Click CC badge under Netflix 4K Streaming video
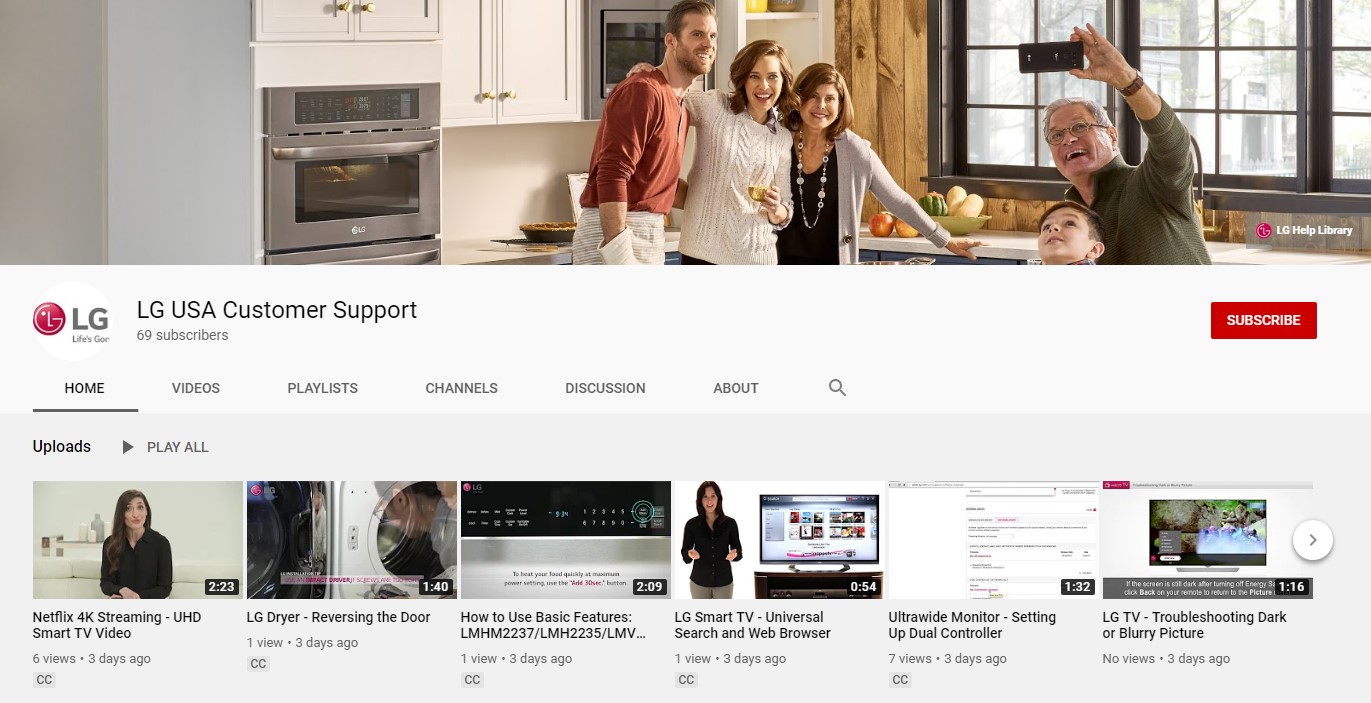This screenshot has width=1371, height=703. pyautogui.click(x=44, y=680)
